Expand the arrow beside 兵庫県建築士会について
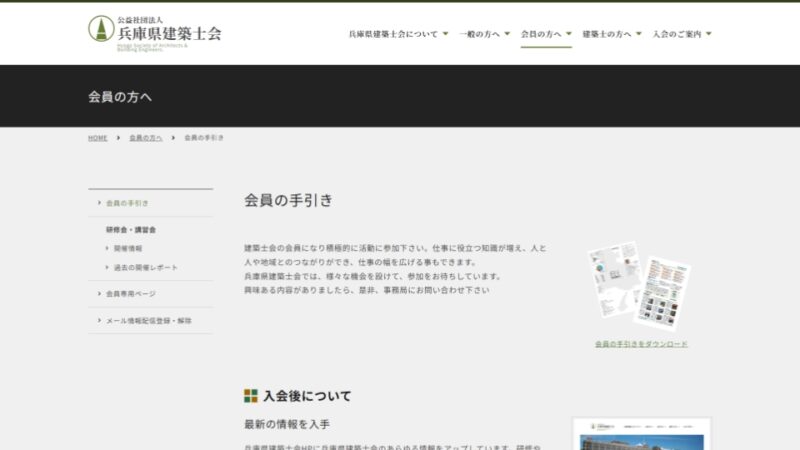 (445, 33)
